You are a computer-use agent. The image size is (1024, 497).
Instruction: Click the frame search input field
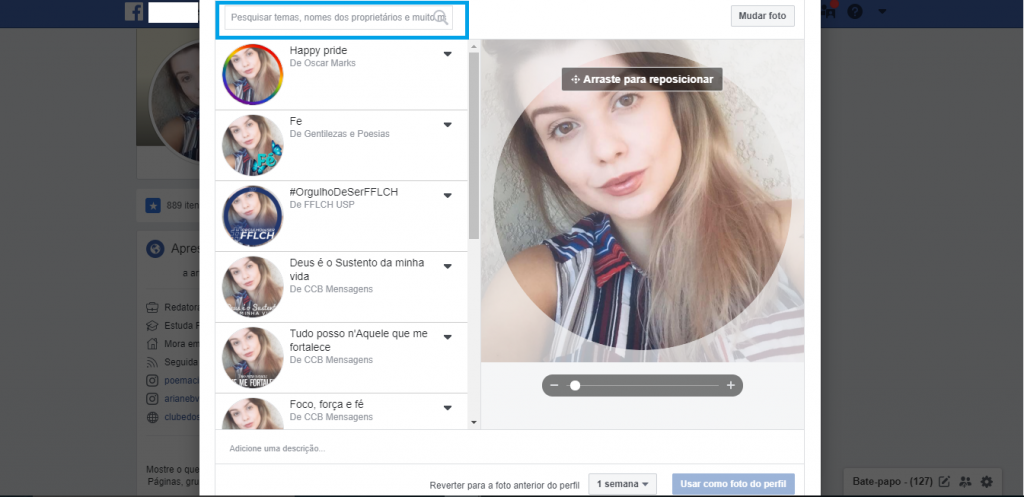pyautogui.click(x=338, y=18)
